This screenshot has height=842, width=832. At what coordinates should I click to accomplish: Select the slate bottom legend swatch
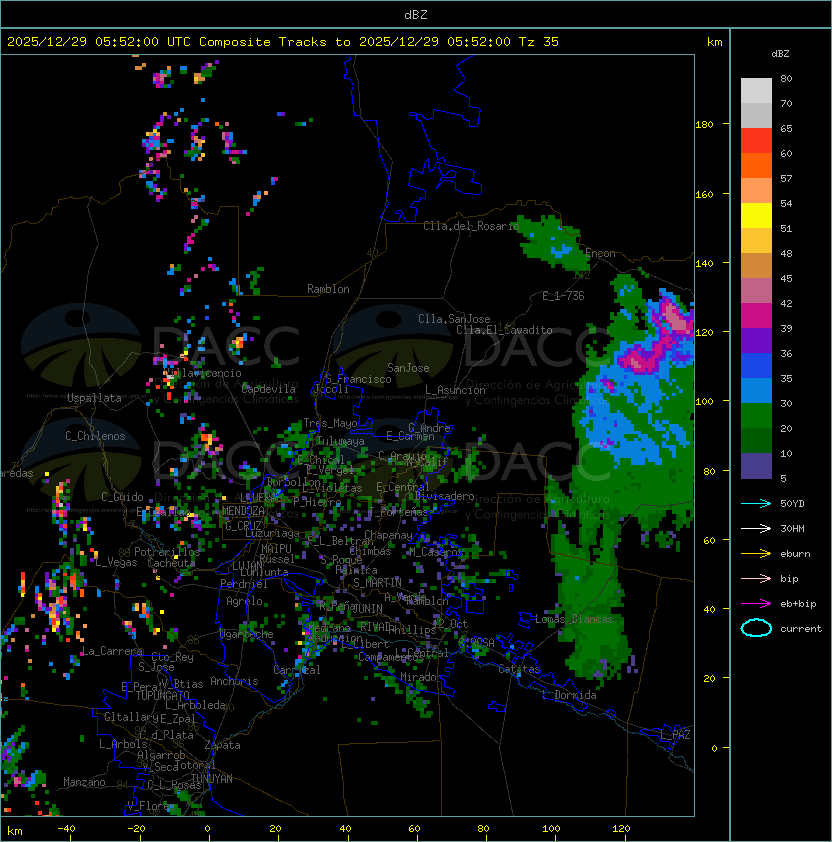pos(756,466)
